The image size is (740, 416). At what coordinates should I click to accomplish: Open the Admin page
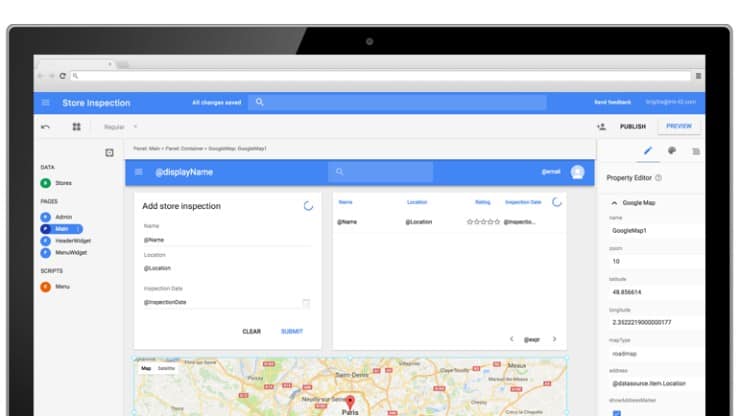pyautogui.click(x=56, y=217)
